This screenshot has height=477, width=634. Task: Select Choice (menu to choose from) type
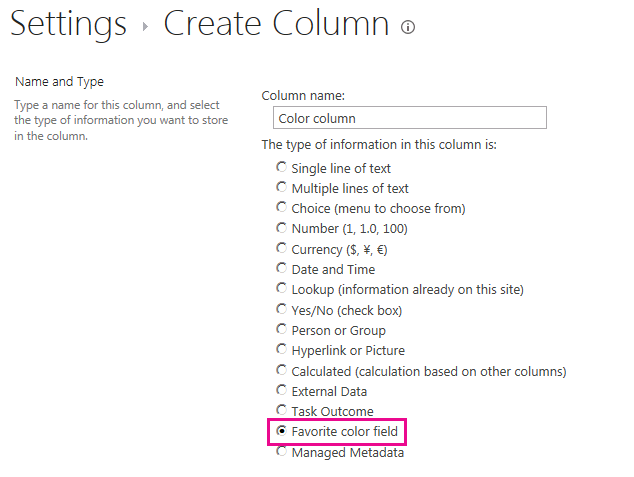282,208
